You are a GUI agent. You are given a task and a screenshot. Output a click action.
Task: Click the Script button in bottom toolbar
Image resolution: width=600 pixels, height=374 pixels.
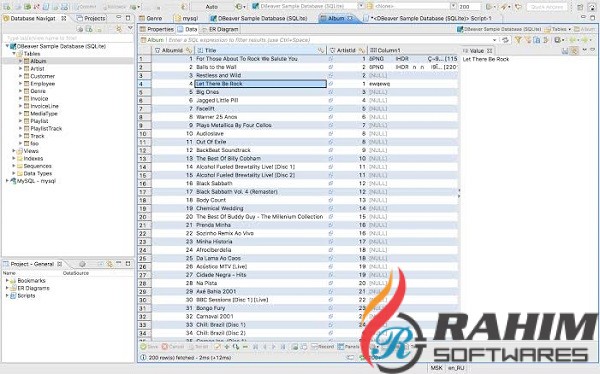pos(198,347)
